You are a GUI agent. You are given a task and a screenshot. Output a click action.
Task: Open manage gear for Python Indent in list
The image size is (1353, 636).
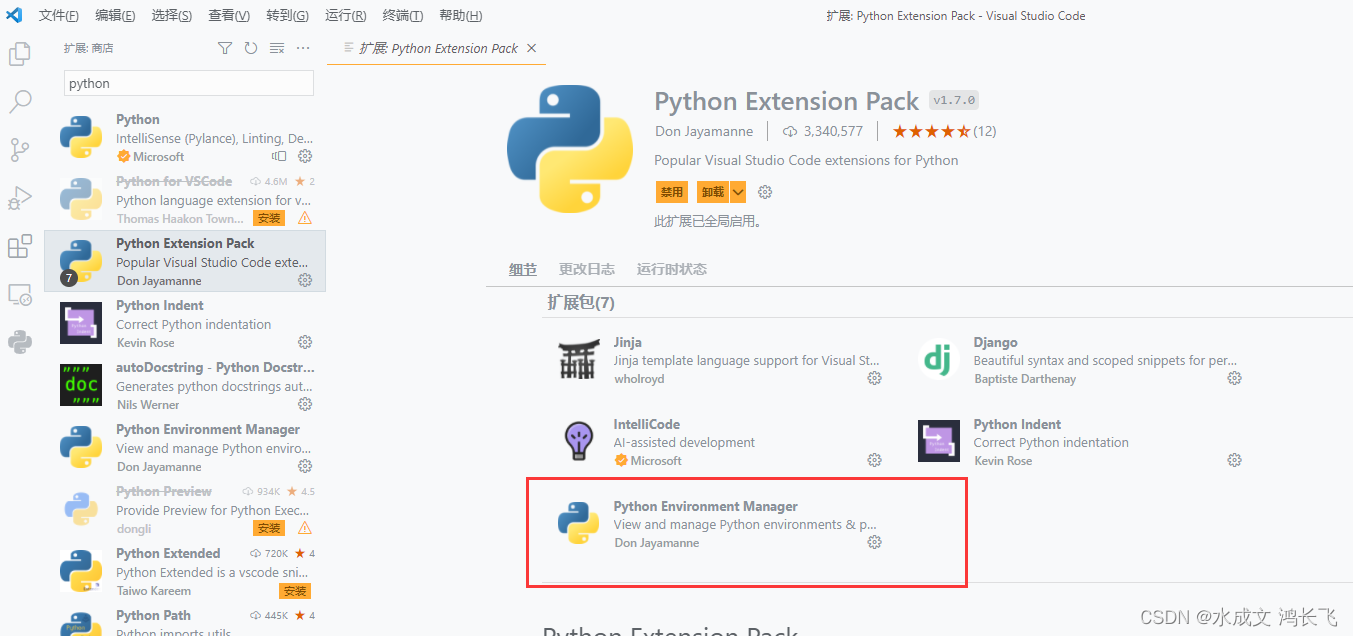pyautogui.click(x=306, y=342)
